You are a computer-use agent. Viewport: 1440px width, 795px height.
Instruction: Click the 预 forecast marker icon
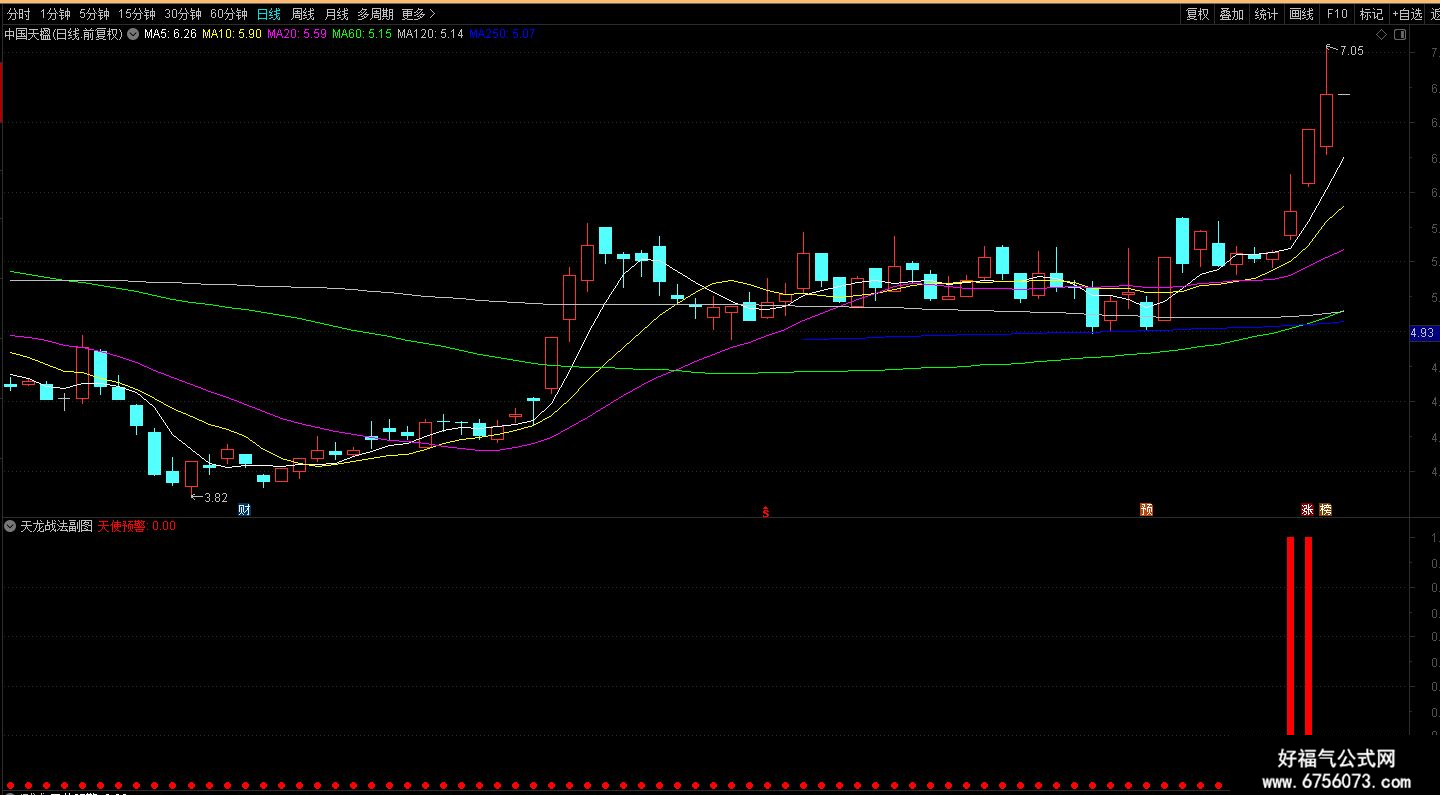1146,510
